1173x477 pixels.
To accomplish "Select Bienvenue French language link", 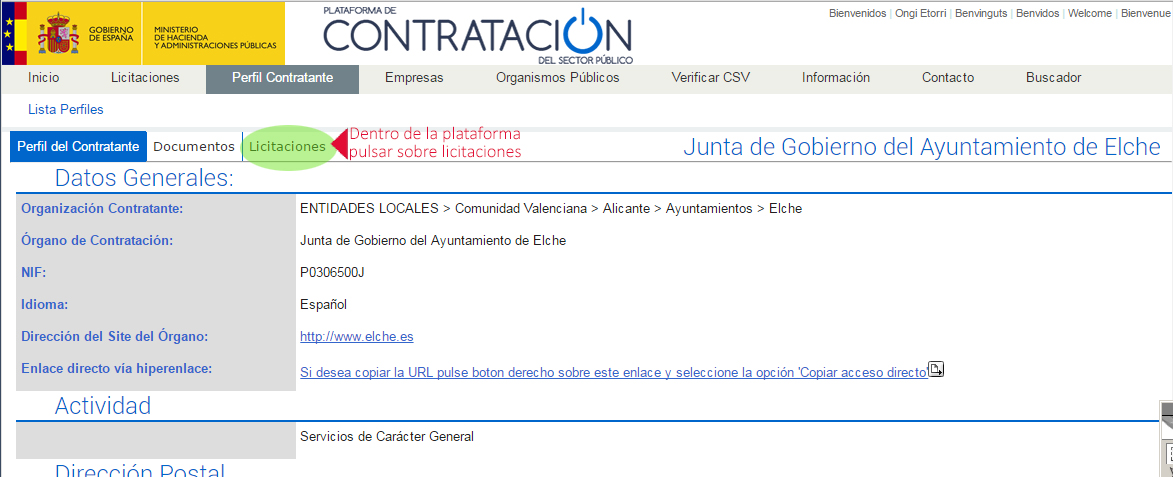I will [x=1146, y=13].
